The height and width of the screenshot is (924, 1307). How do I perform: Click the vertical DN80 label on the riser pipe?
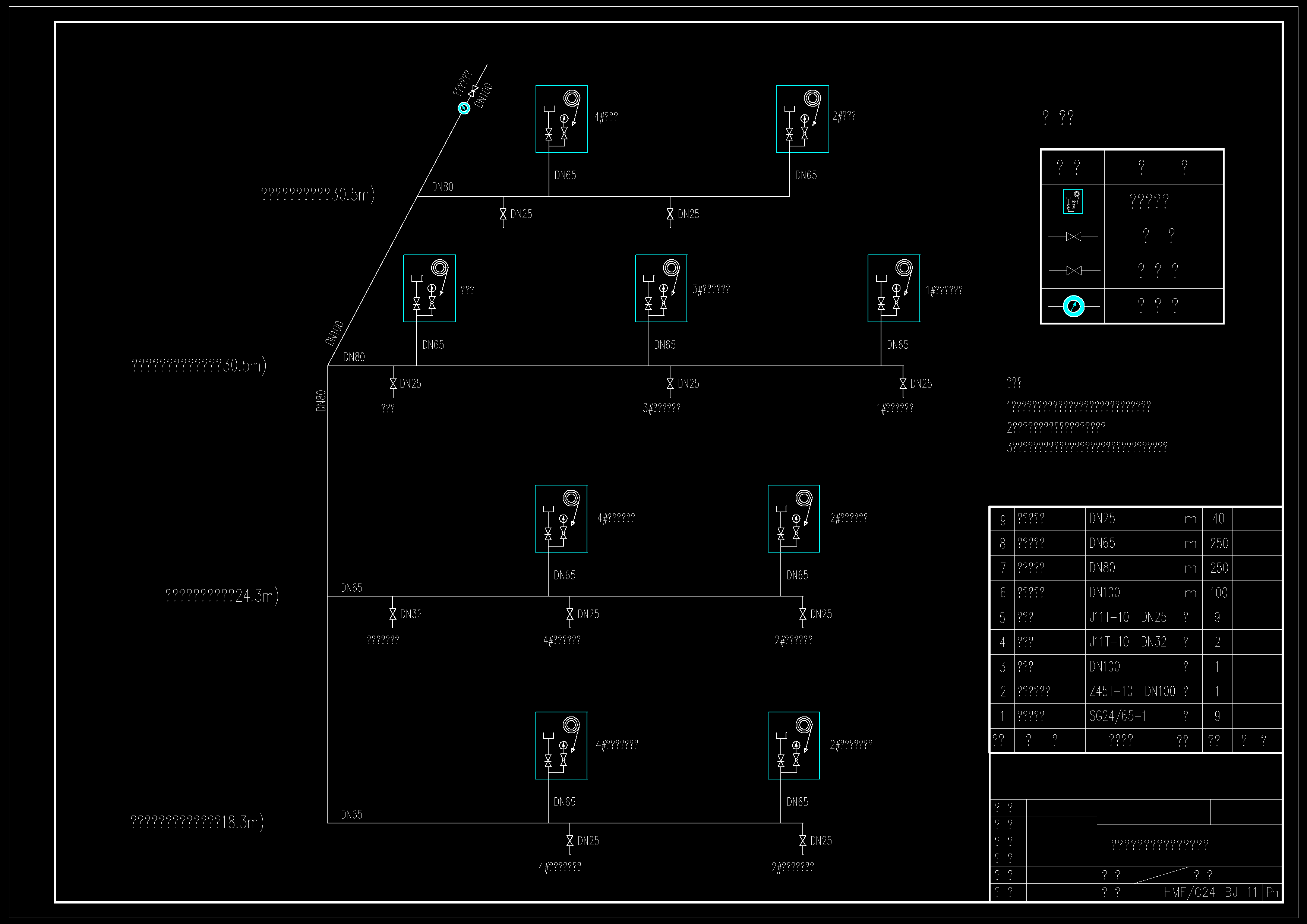321,401
